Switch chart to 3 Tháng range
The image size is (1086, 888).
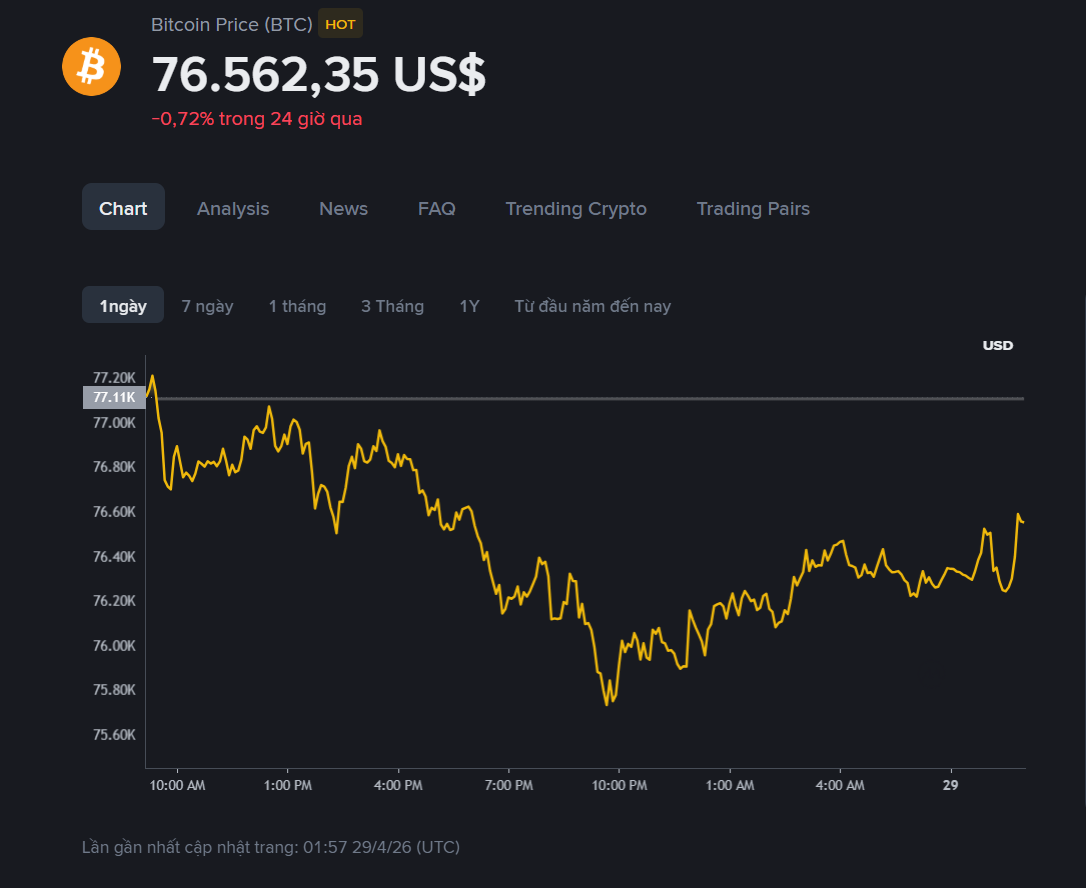click(392, 306)
